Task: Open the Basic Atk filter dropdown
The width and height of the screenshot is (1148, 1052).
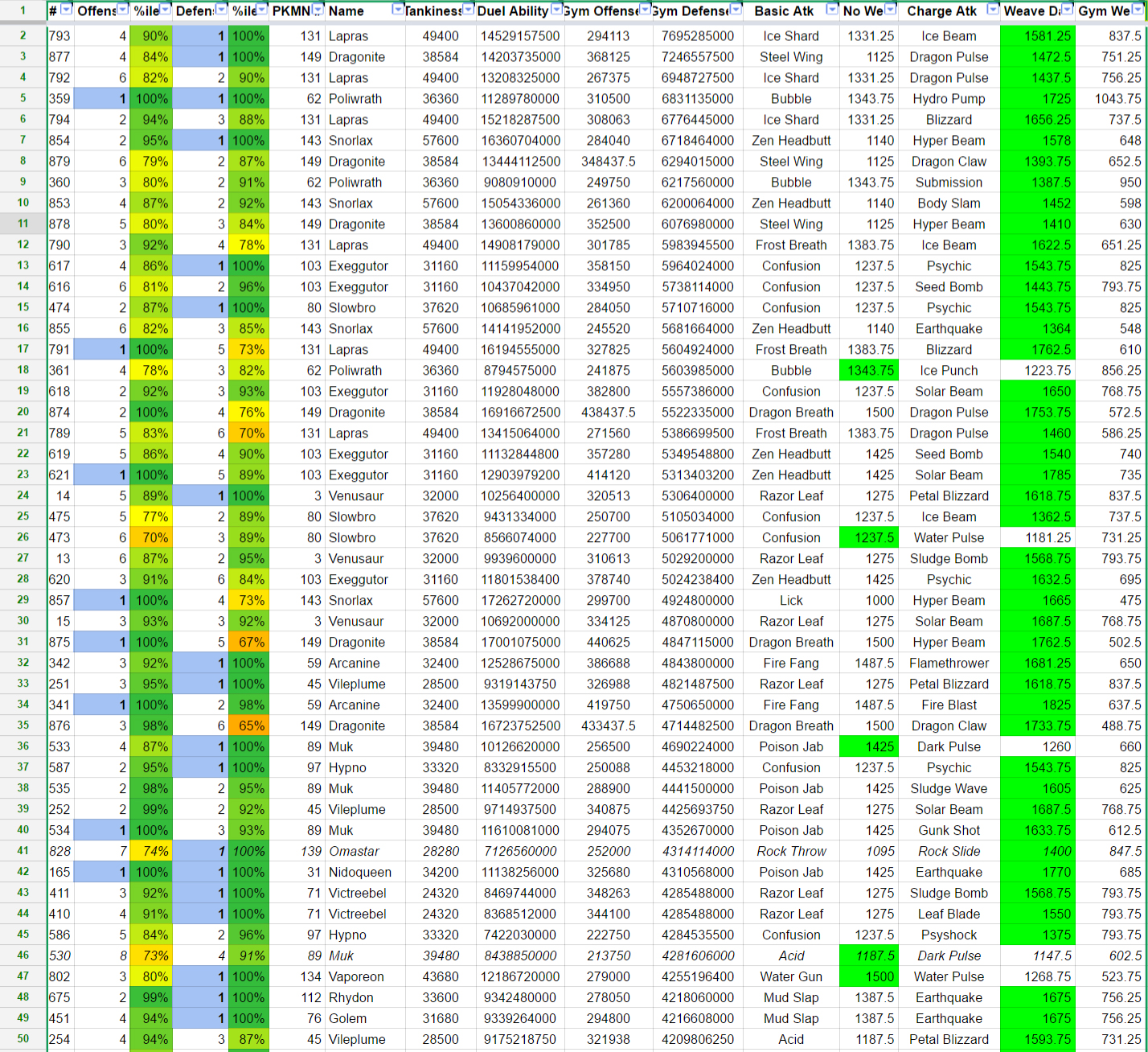Action: click(x=832, y=10)
